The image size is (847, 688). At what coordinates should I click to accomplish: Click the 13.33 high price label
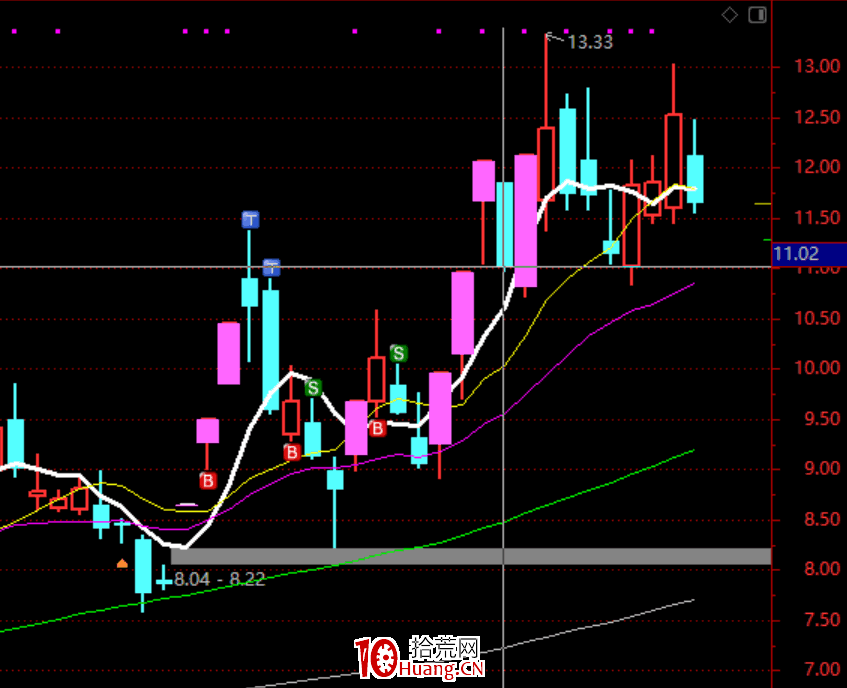(590, 42)
